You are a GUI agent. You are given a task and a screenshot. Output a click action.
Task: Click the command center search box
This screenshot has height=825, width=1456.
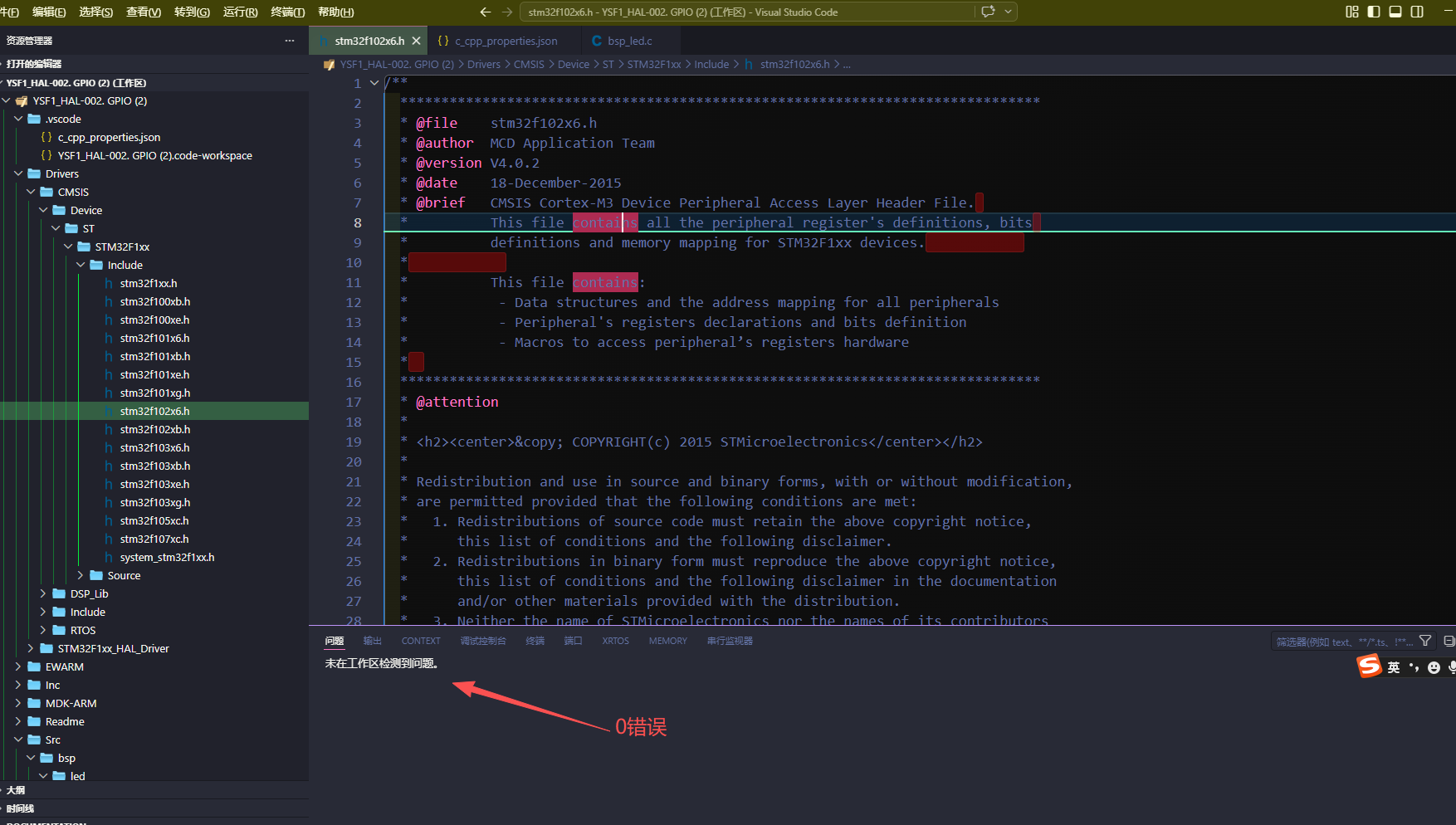click(747, 12)
